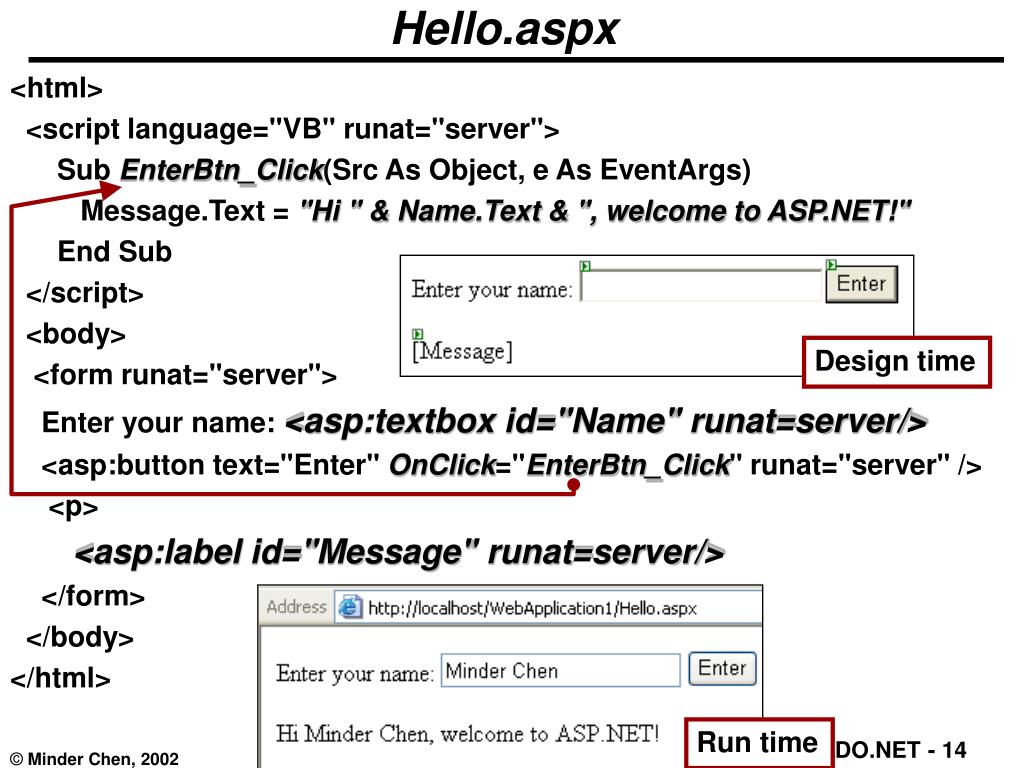Image resolution: width=1024 pixels, height=768 pixels.
Task: Click the DO.NET - 14 page number
Action: click(901, 750)
